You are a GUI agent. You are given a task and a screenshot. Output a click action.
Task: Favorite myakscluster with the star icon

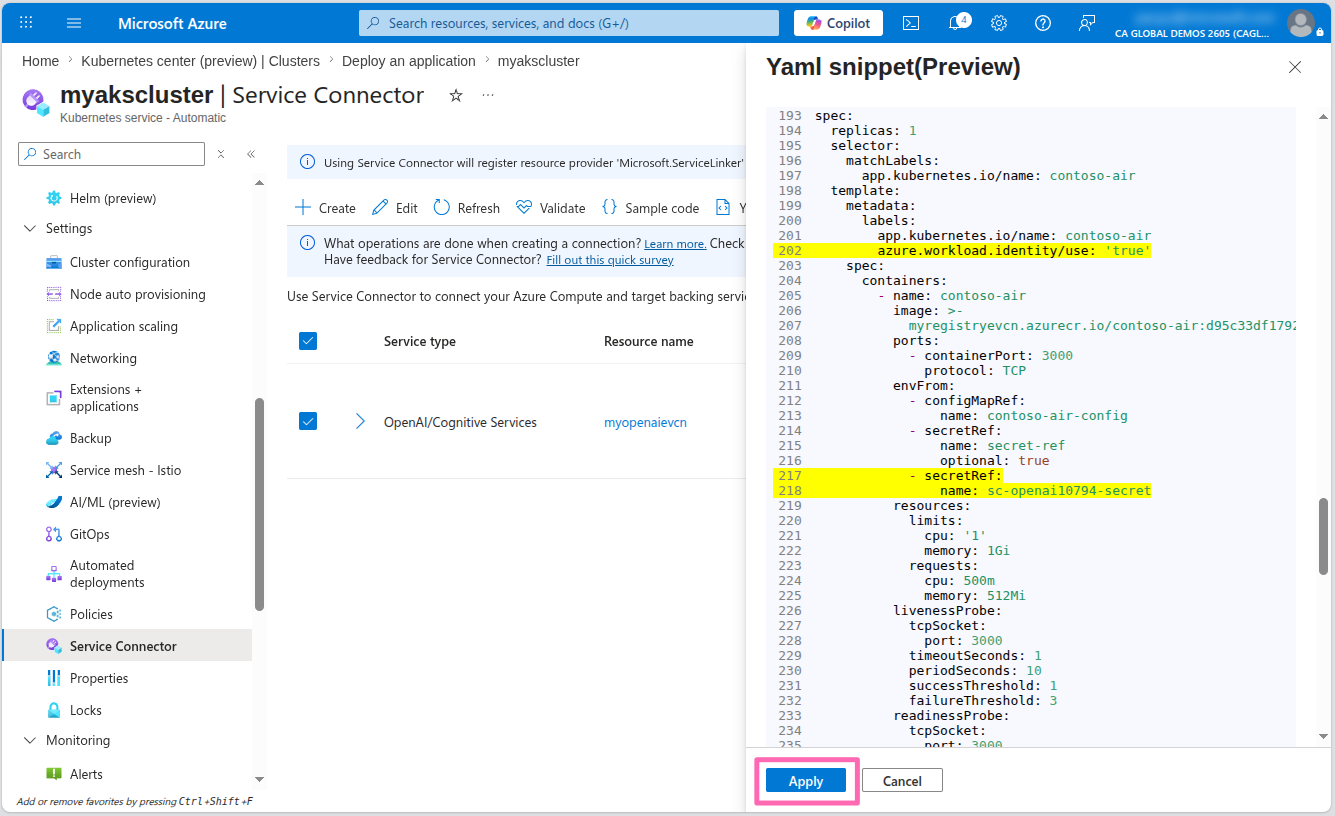tap(456, 95)
